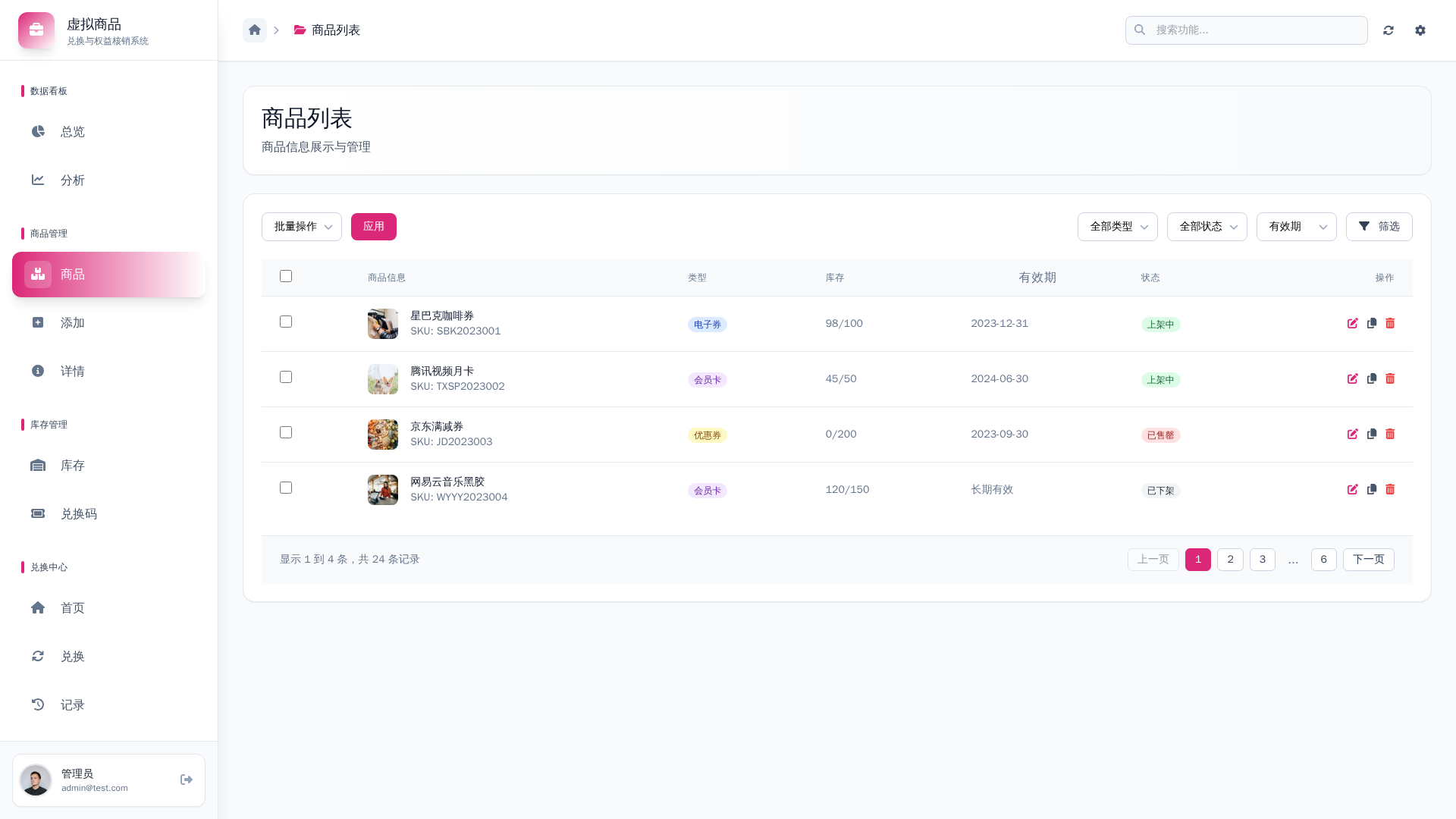Image resolution: width=1456 pixels, height=819 pixels.
Task: Delete the 京东满减券 product via trash icon
Action: click(x=1390, y=435)
